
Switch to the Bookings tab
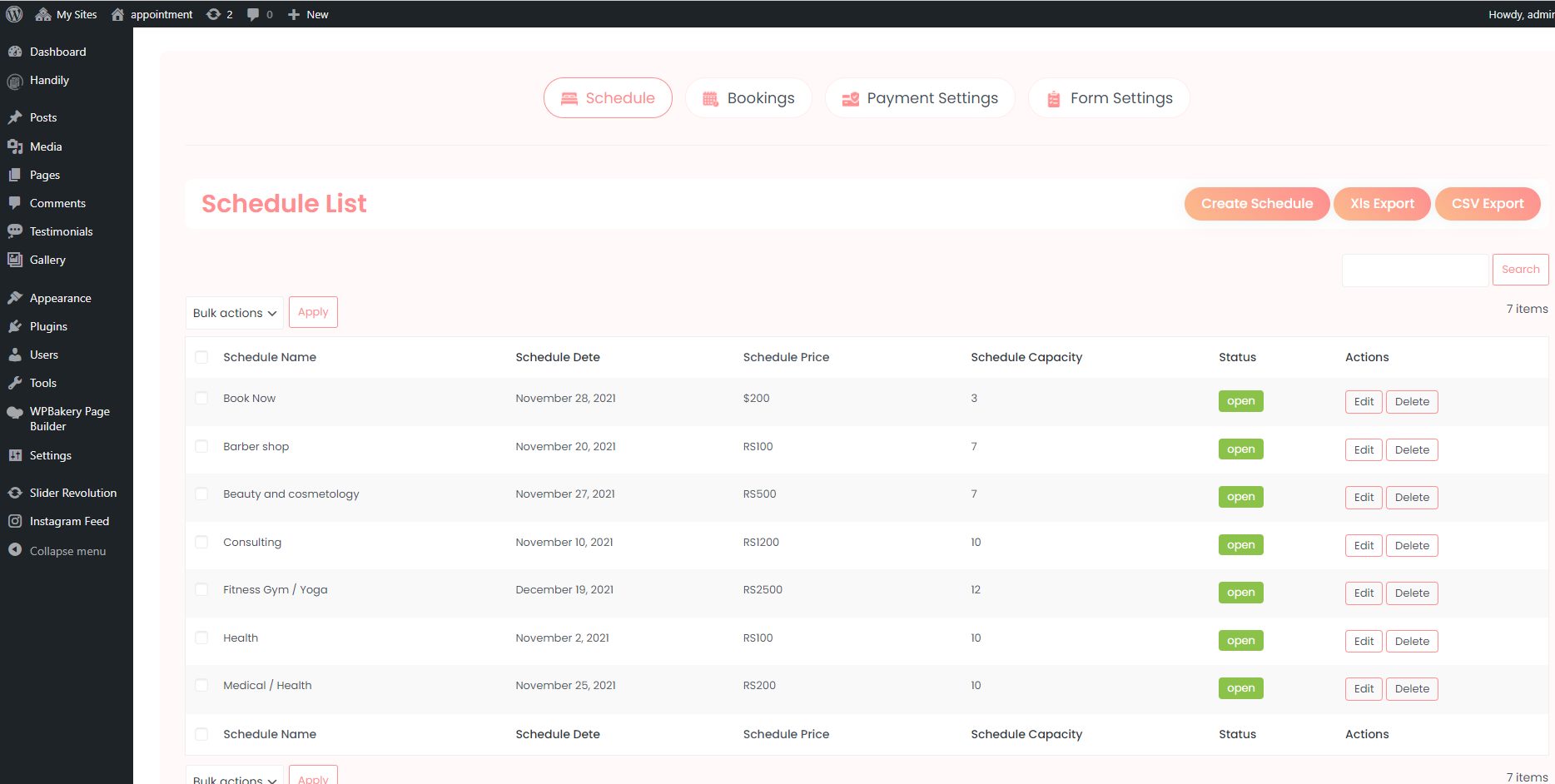coord(748,98)
